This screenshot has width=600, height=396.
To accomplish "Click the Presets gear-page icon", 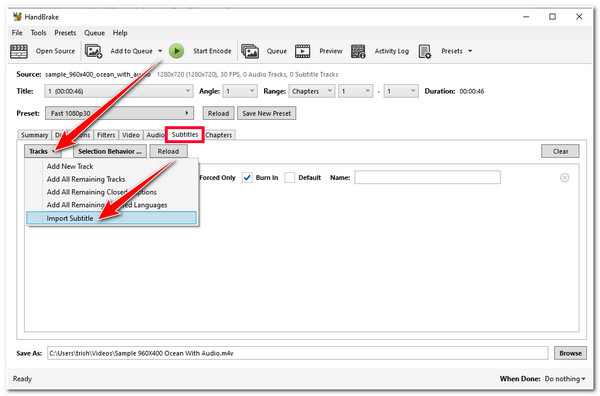I will pos(425,51).
